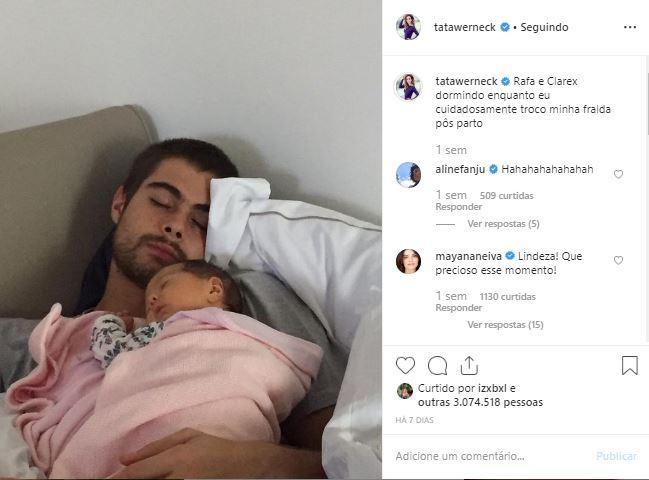Like the post with the heart icon
Viewport: 649px width, 480px height.
405,365
